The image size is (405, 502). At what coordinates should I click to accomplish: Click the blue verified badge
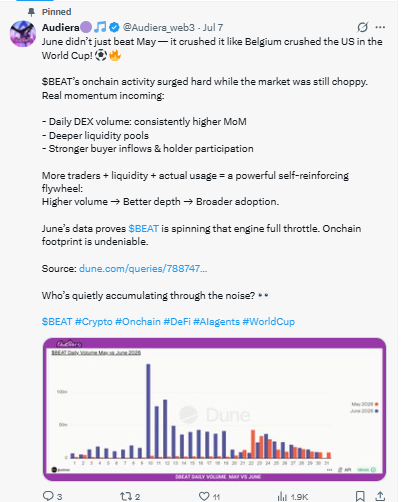(114, 27)
